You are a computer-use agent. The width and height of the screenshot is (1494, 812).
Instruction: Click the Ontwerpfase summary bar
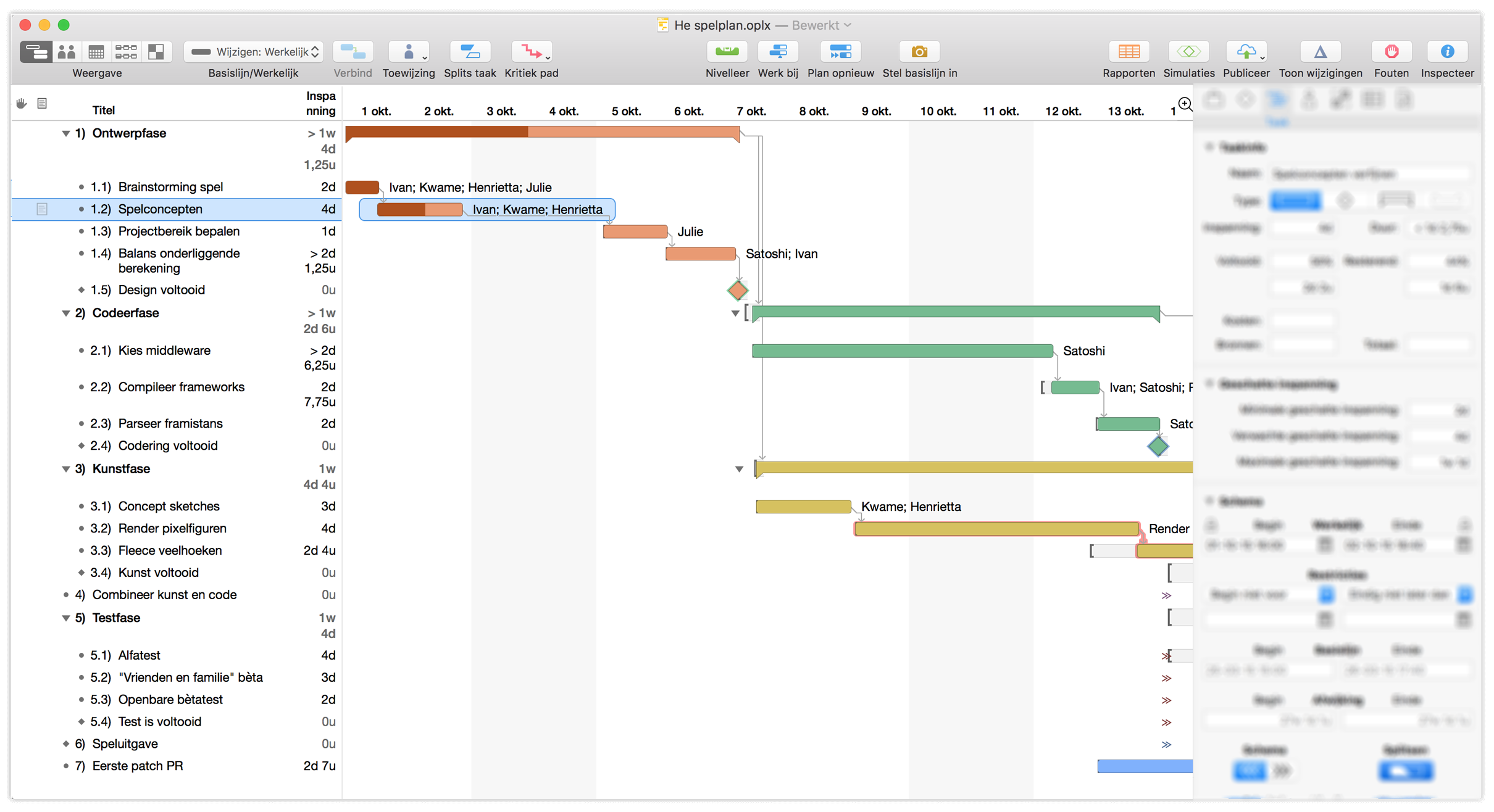point(543,132)
